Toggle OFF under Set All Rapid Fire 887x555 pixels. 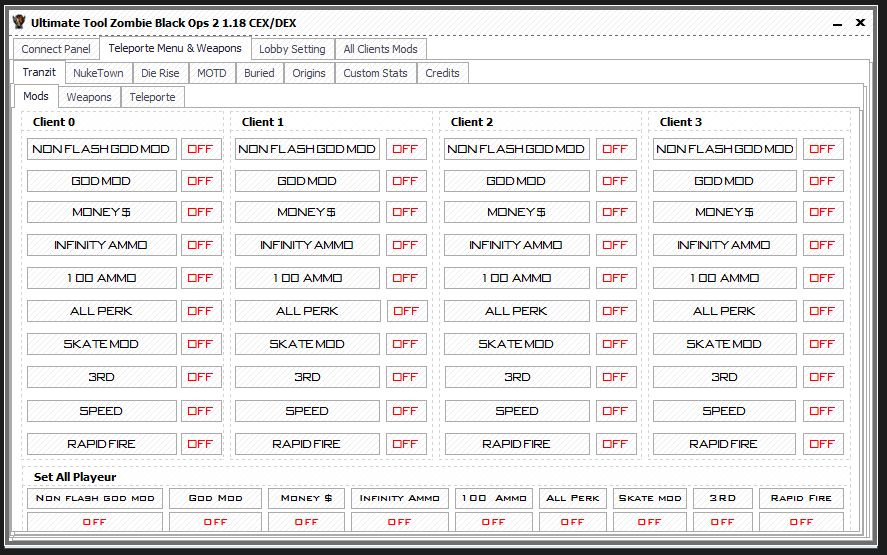(802, 522)
